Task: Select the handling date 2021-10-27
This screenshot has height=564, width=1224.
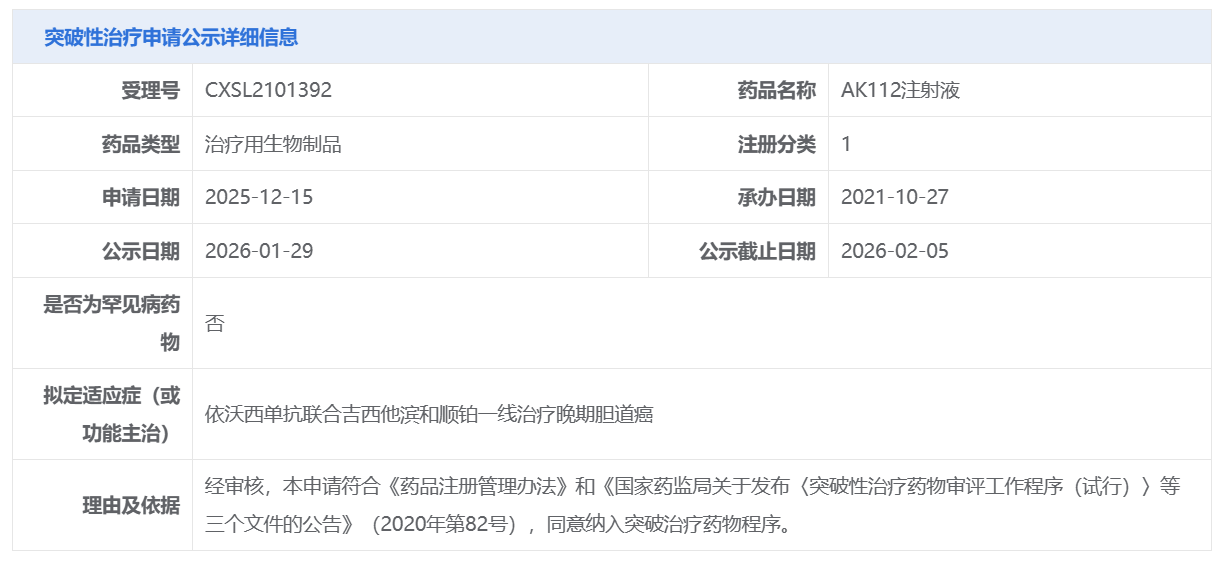Action: [895, 197]
